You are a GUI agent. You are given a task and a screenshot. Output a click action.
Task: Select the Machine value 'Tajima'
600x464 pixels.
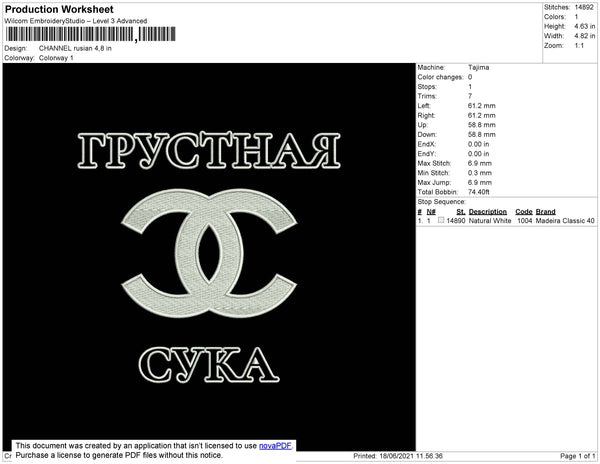click(478, 67)
